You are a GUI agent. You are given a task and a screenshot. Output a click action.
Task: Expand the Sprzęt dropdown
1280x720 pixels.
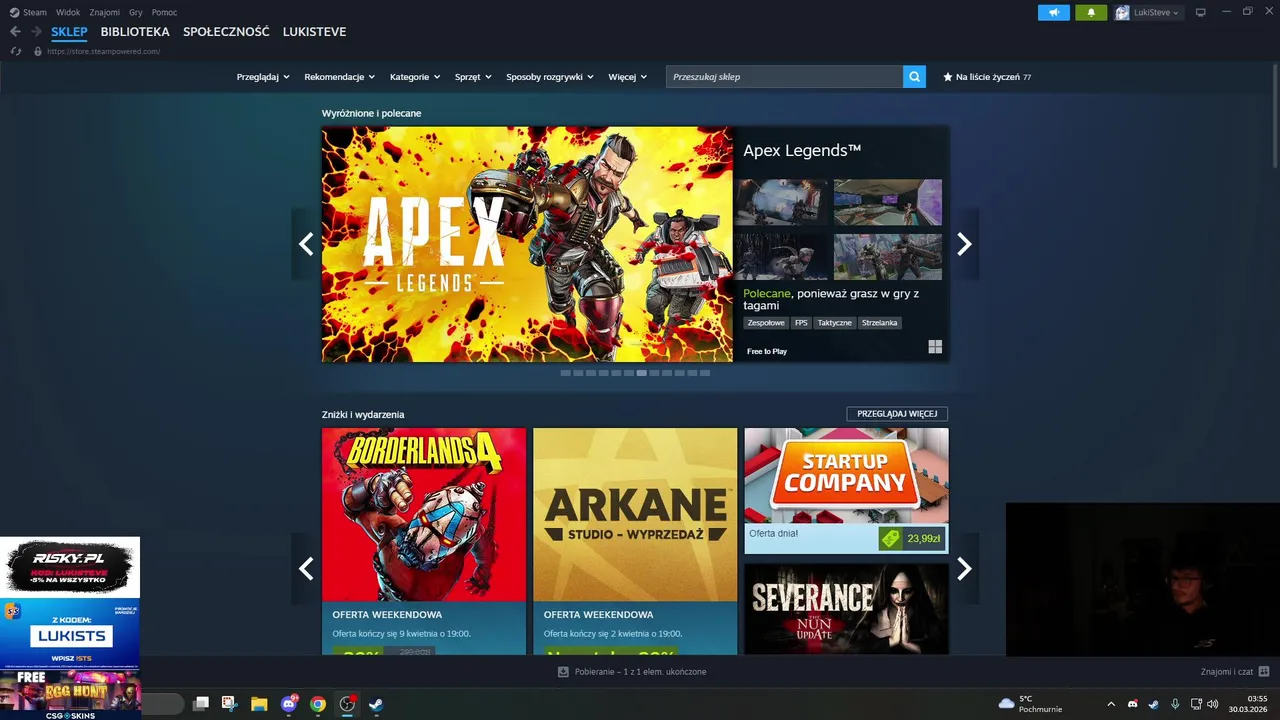pyautogui.click(x=474, y=77)
